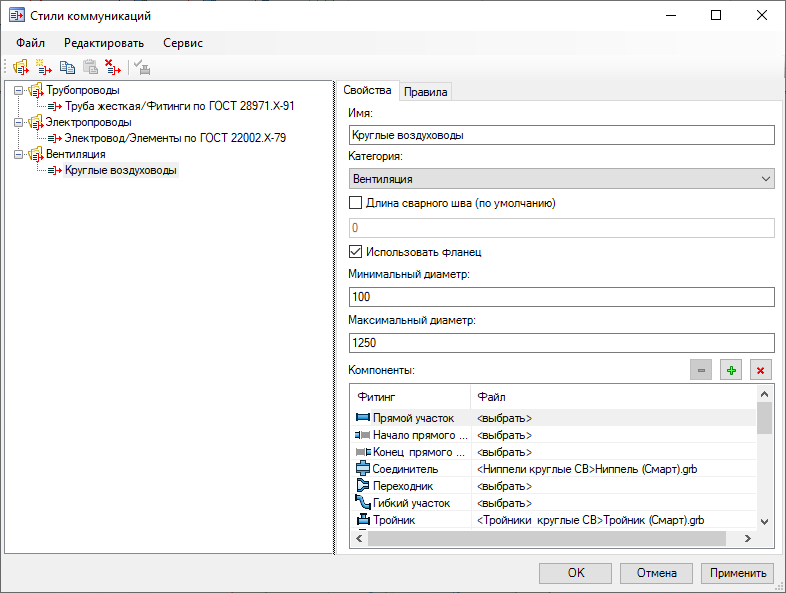The image size is (786, 593).
Task: Click the red X remove component button
Action: point(761,370)
